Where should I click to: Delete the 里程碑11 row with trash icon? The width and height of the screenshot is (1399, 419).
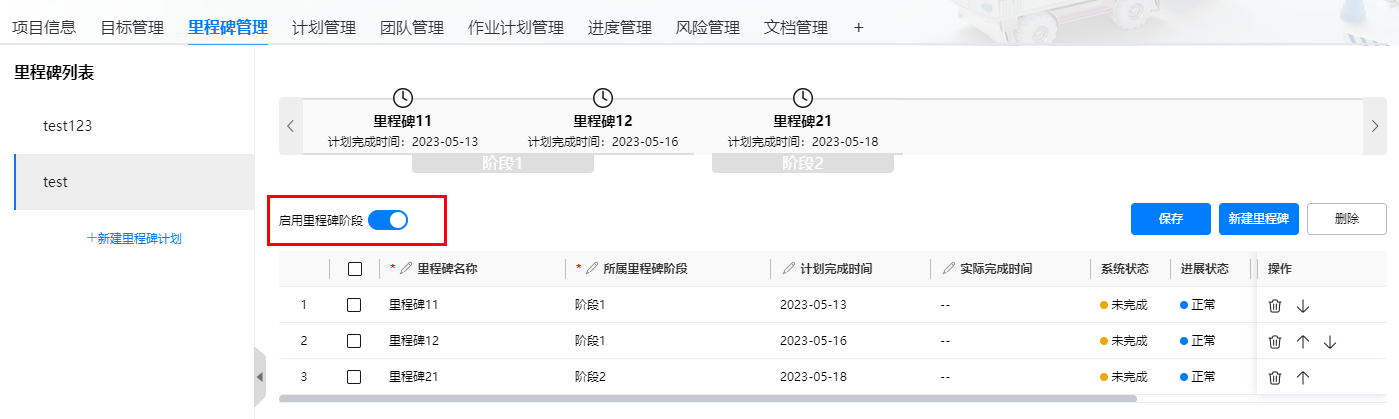tap(1275, 306)
